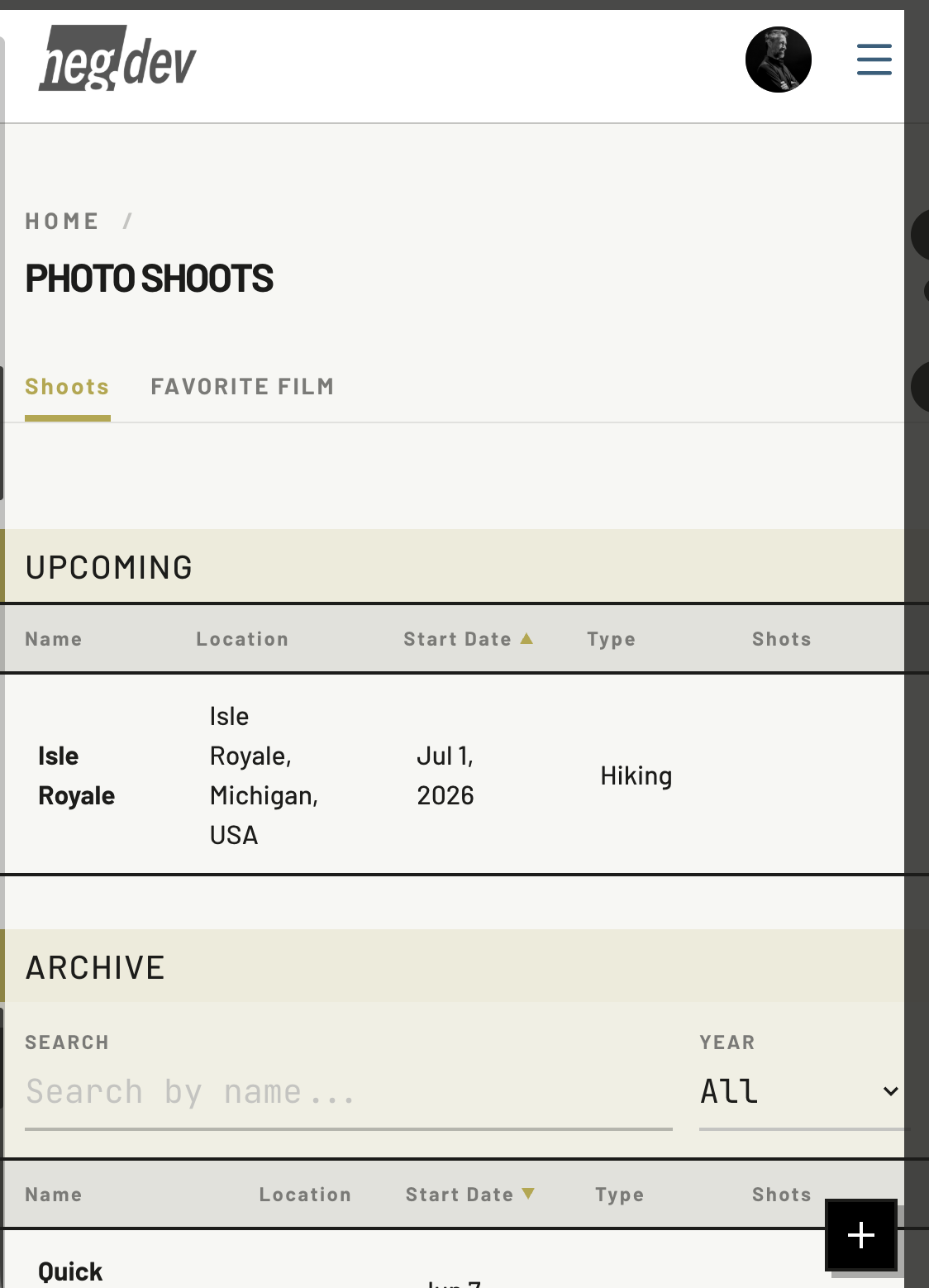Viewport: 929px width, 1288px height.
Task: Sort Archive table by Type
Action: [620, 1195]
